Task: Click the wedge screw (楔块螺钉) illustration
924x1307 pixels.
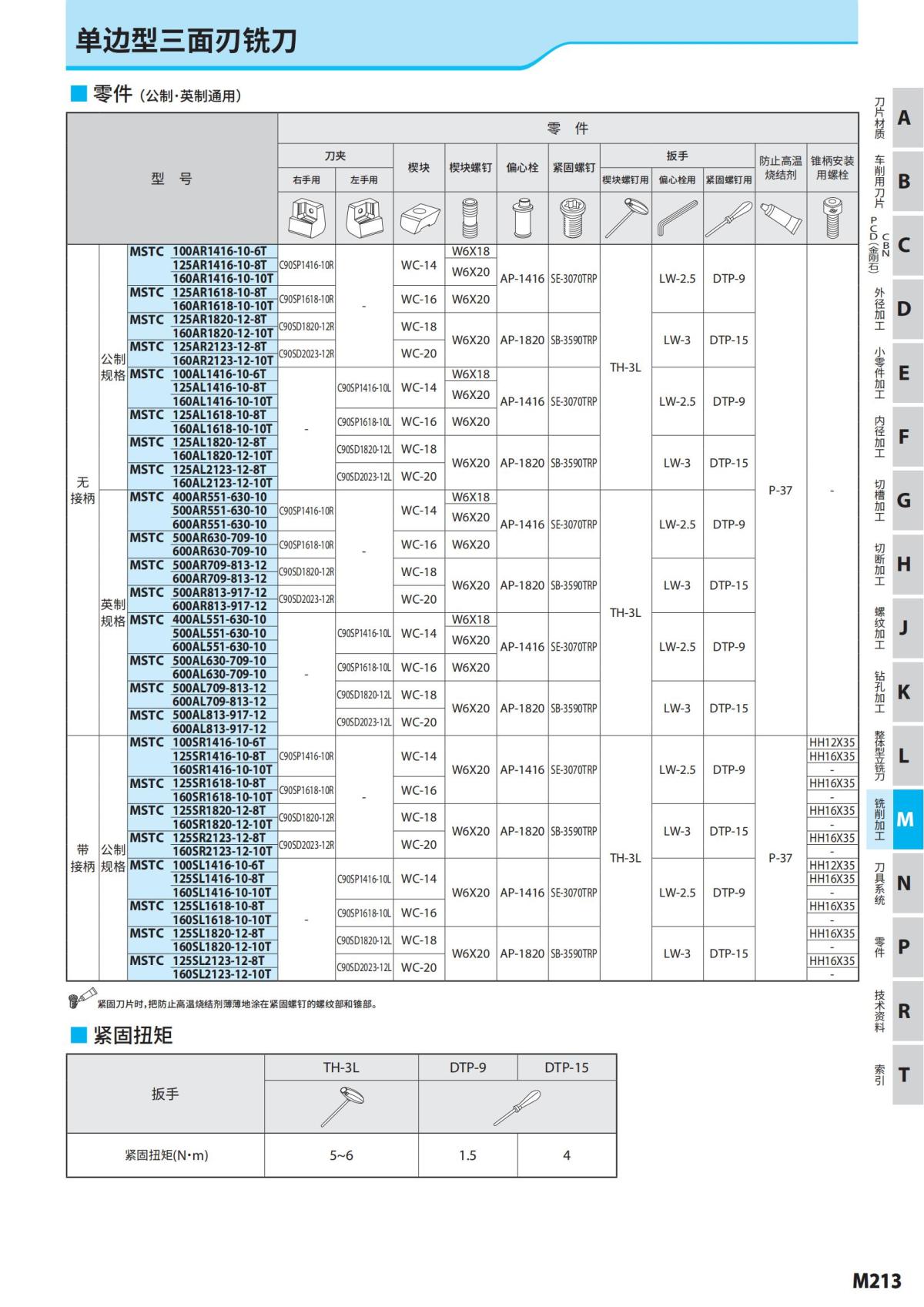Action: point(470,218)
